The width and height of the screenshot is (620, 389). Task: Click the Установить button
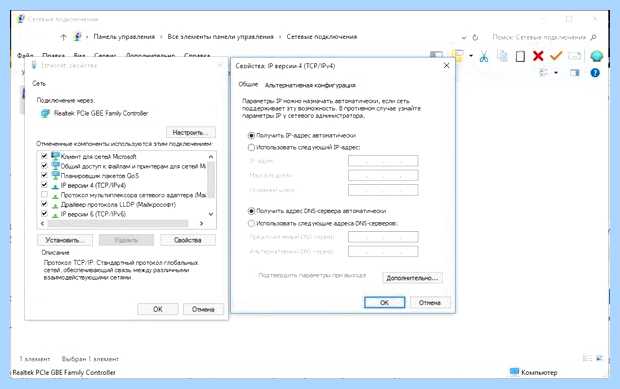[65, 240]
